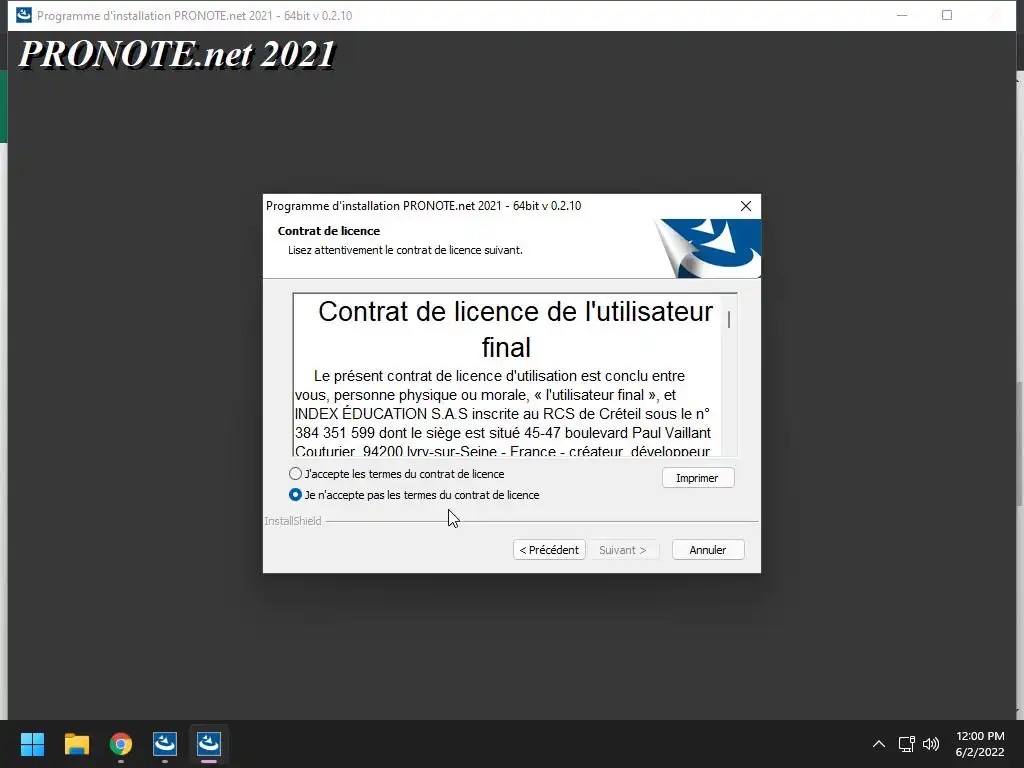Click the "Contrat de licence de l'utilisateur final" title
Image resolution: width=1024 pixels, height=768 pixels.
515,329
